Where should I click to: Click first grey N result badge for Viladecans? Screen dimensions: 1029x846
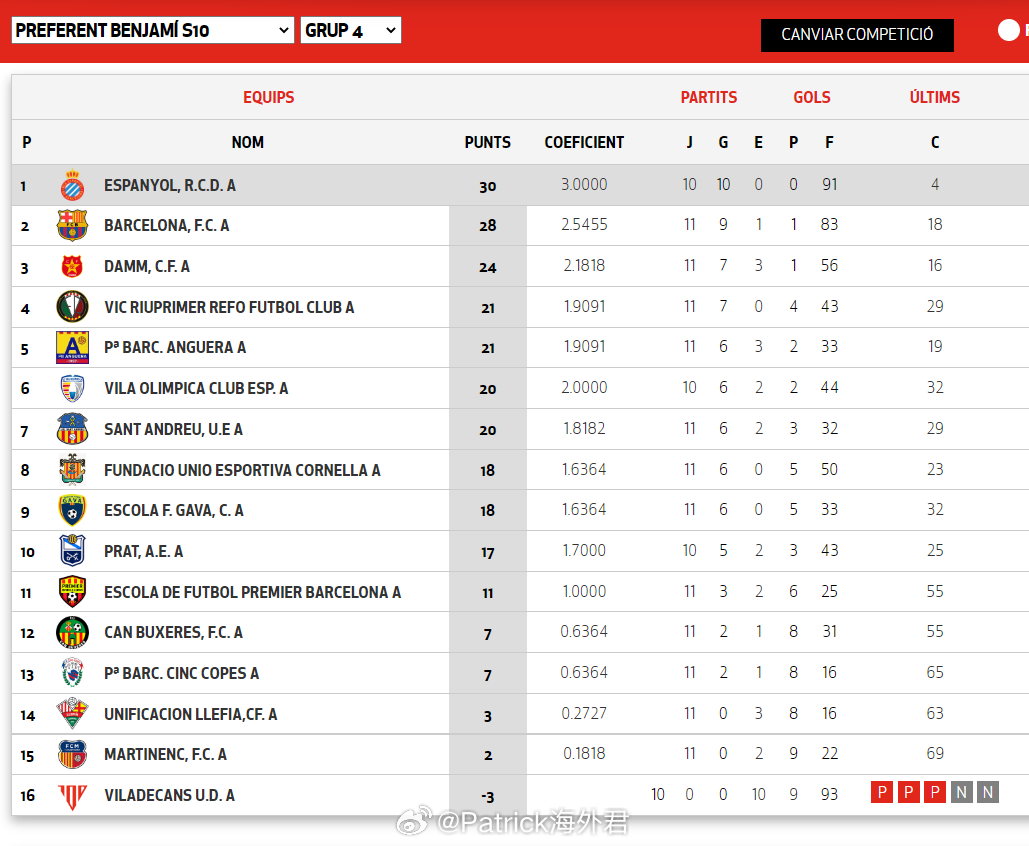point(961,792)
